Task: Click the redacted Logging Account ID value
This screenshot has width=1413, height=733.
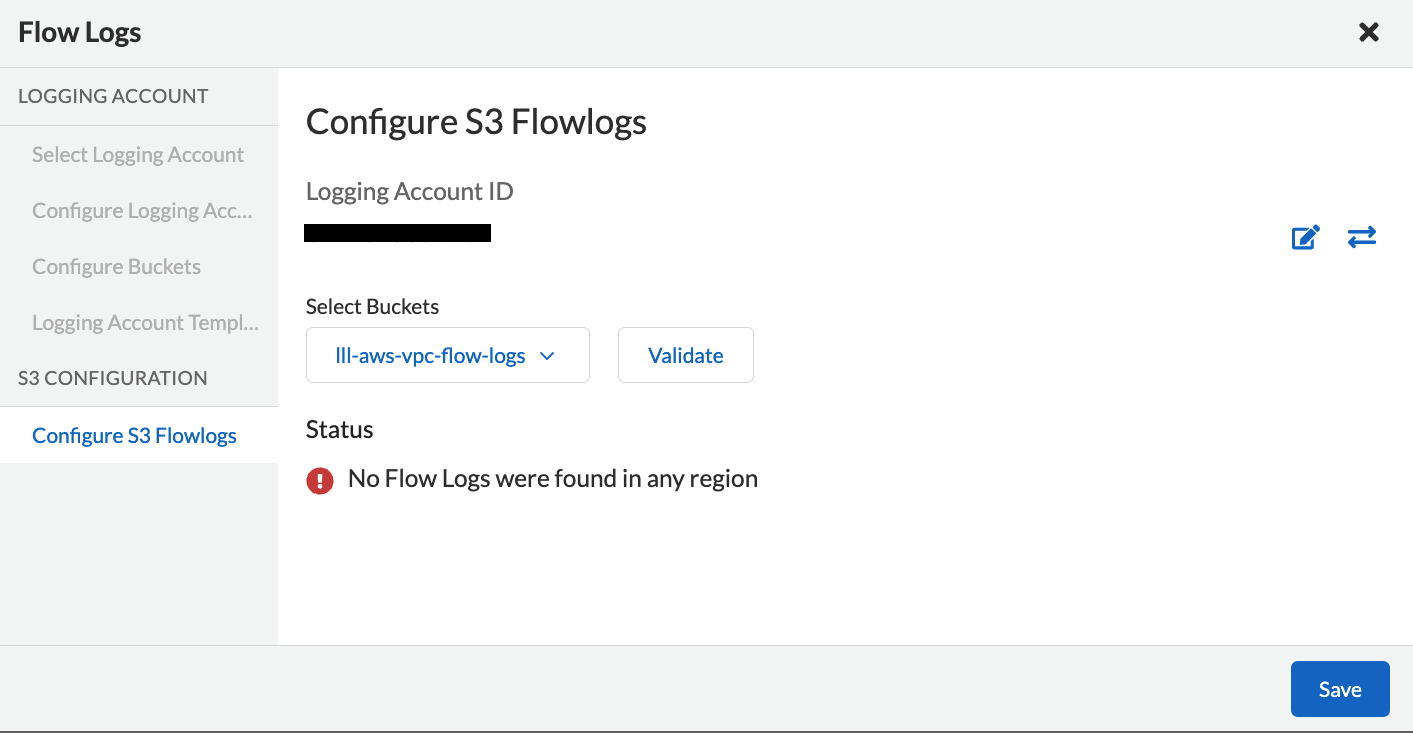Action: click(397, 234)
